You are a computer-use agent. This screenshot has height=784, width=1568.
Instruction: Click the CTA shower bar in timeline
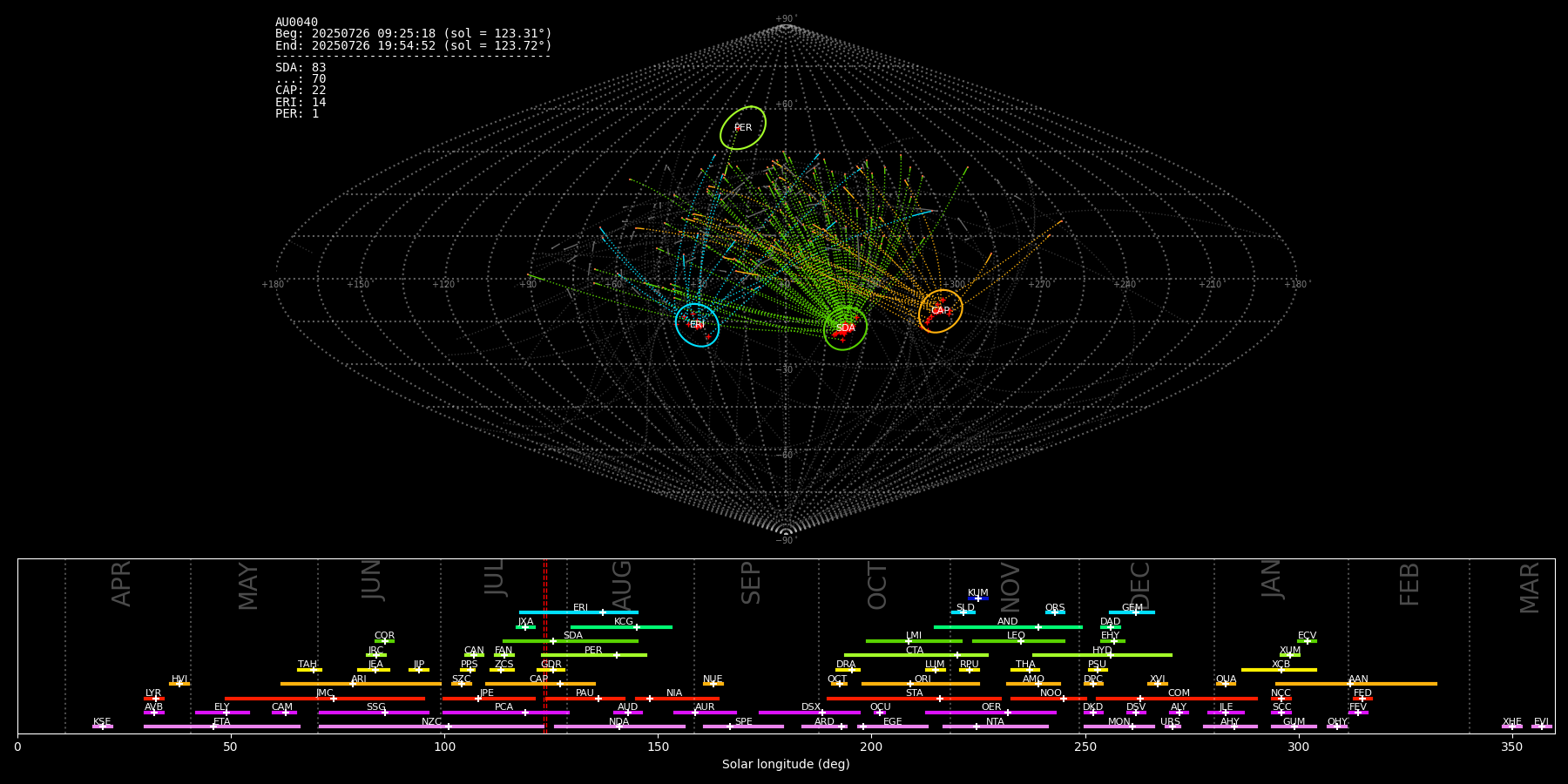click(916, 655)
